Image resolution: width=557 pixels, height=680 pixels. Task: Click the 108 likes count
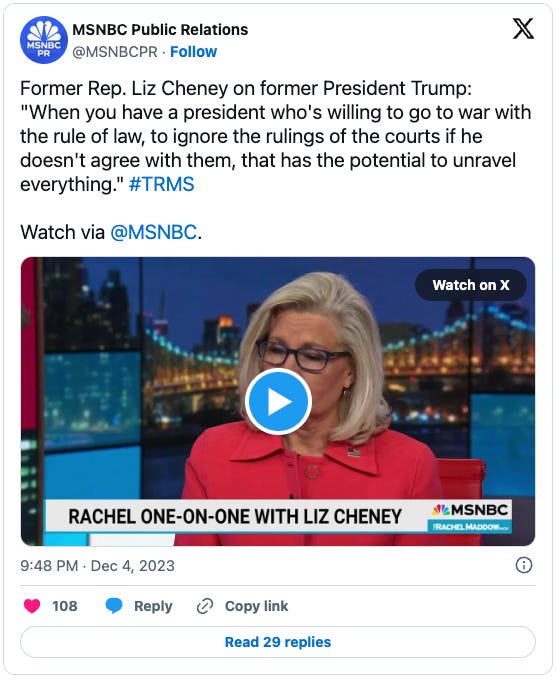65,606
